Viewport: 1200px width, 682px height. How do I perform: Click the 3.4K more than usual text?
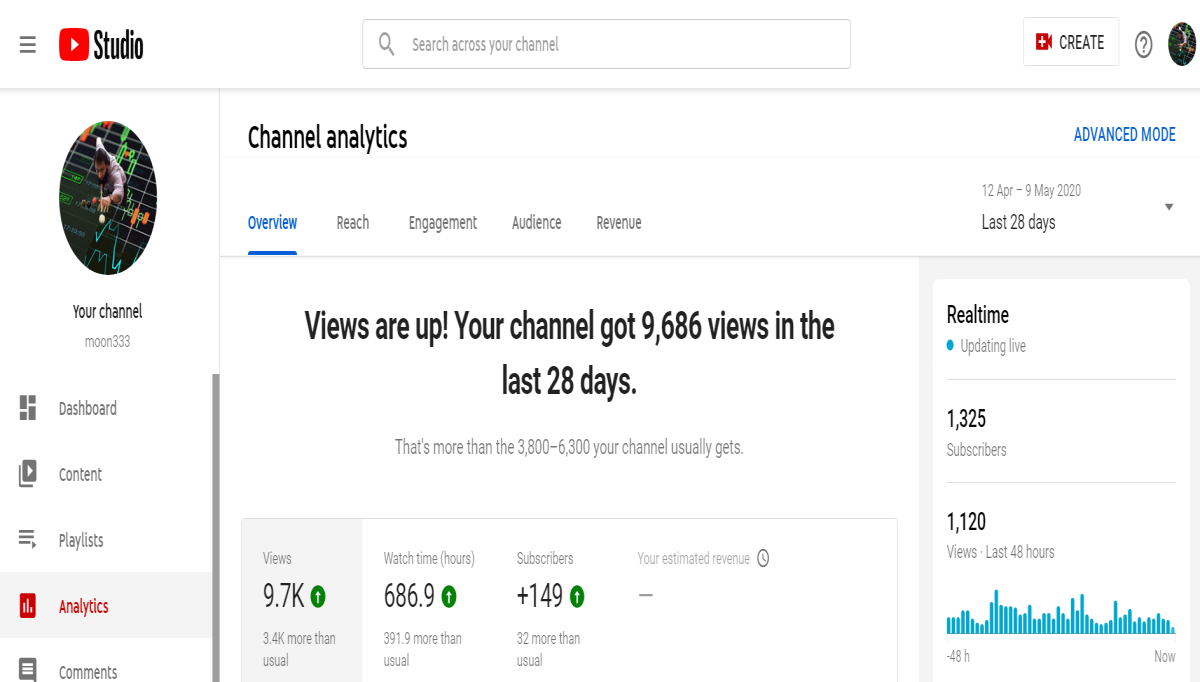click(299, 649)
